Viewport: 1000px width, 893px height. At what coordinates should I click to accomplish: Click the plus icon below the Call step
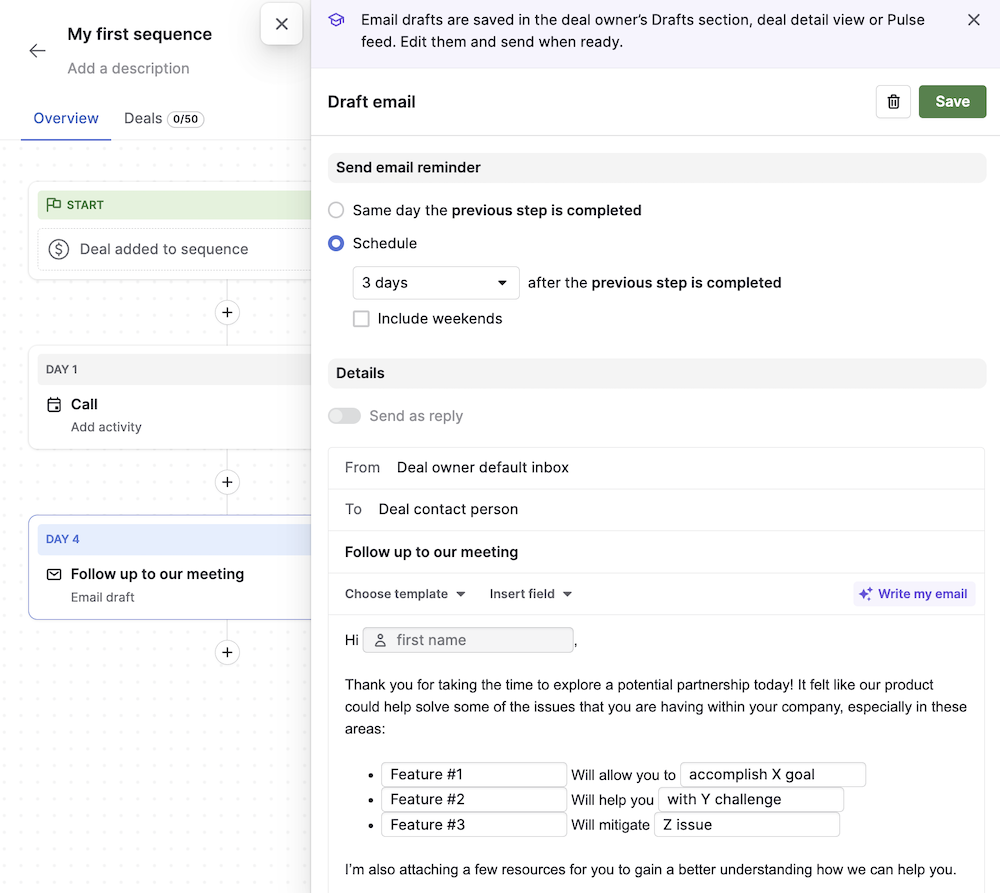227,482
